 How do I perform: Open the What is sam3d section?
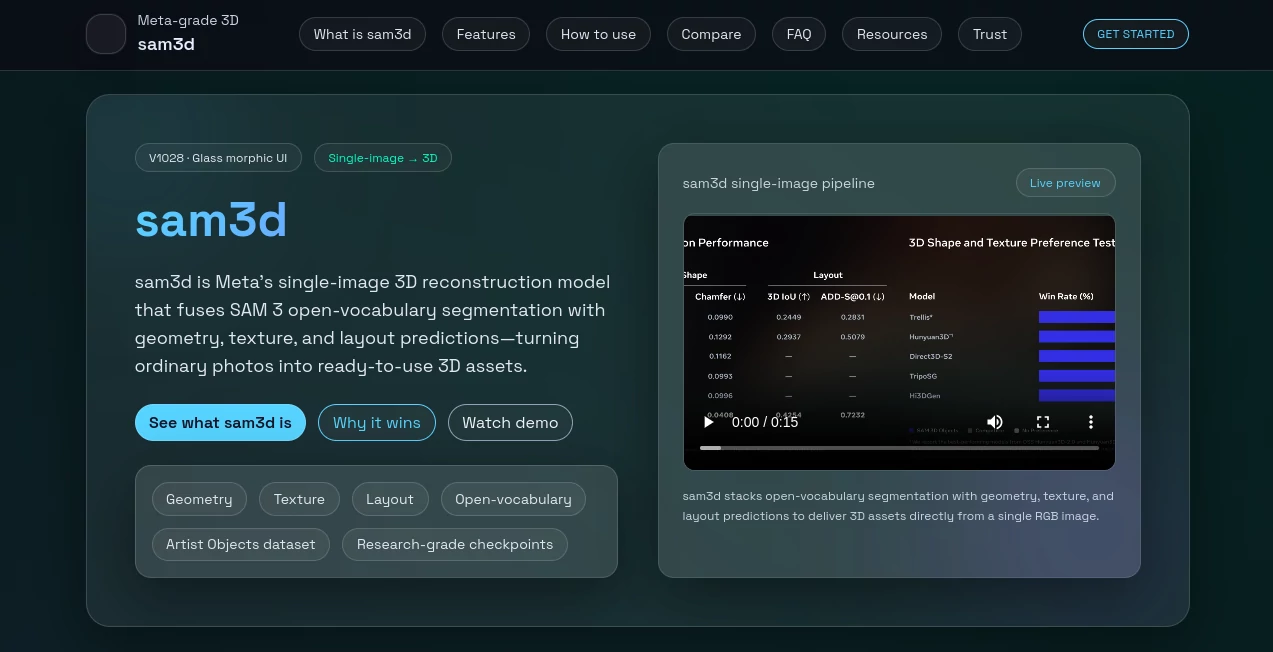[362, 34]
